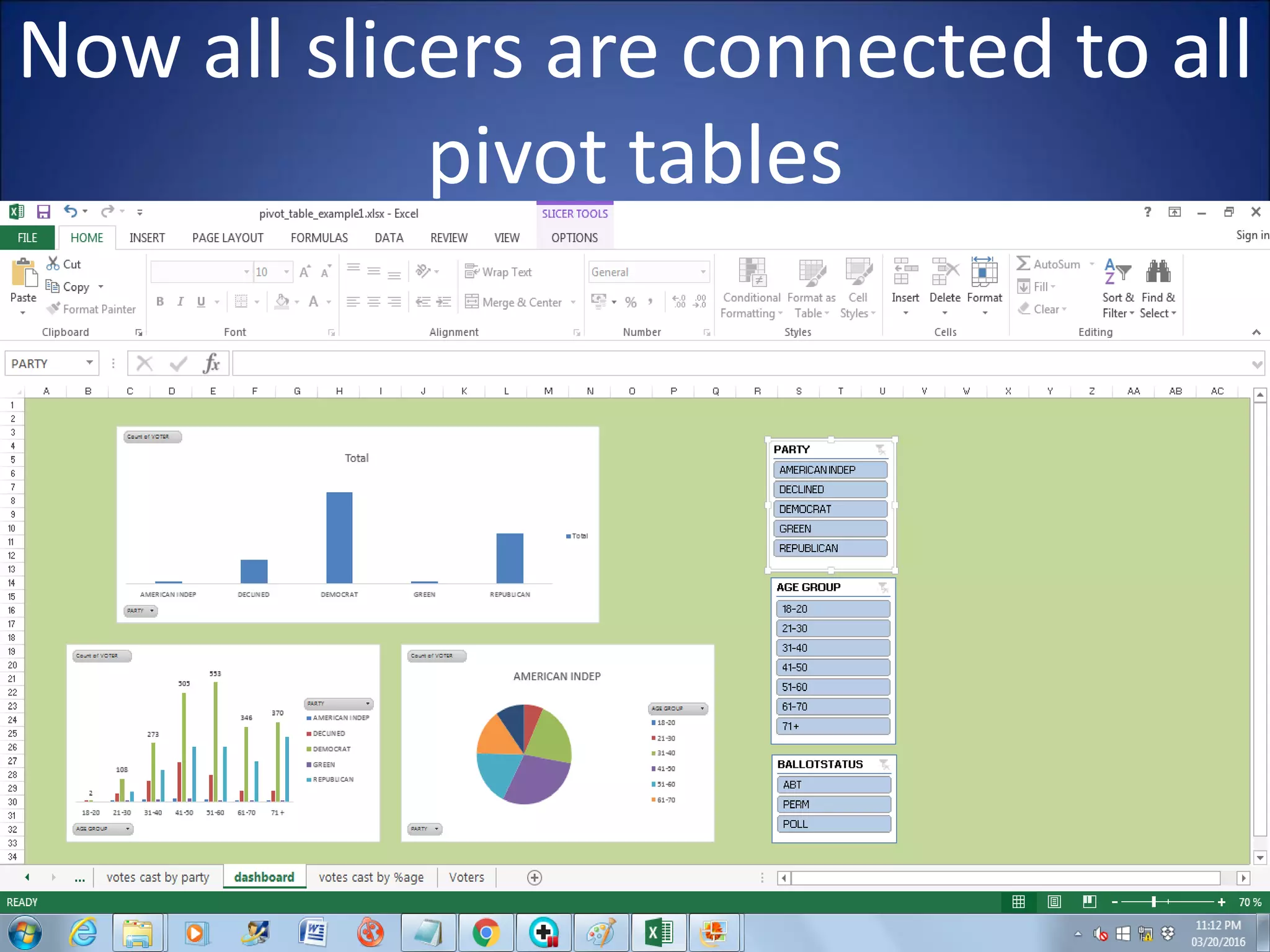
Task: Click the Increase Indent icon
Action: [x=443, y=302]
